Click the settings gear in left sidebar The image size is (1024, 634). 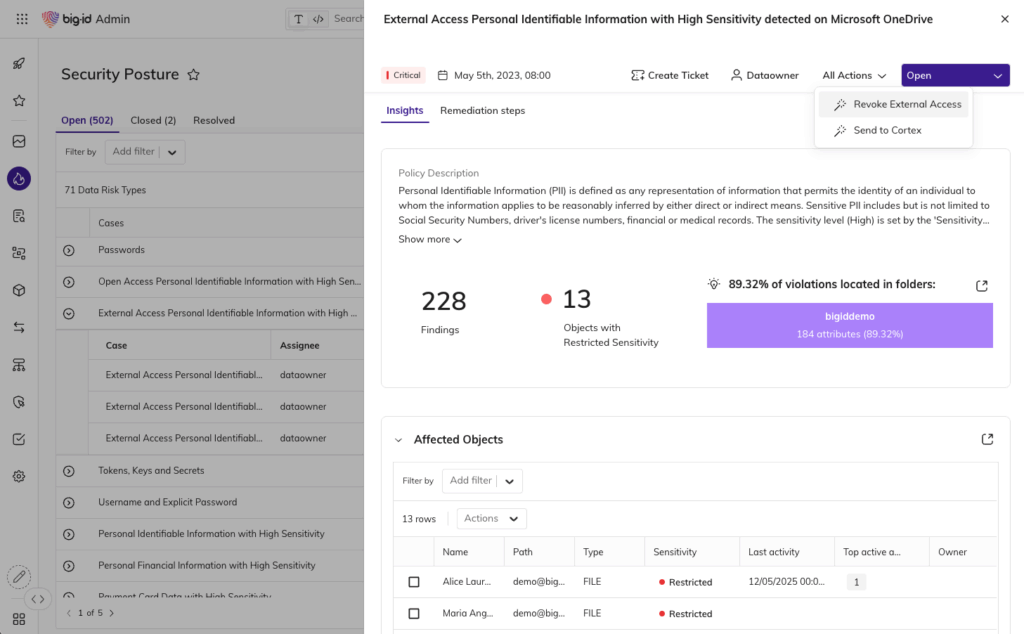pos(18,476)
